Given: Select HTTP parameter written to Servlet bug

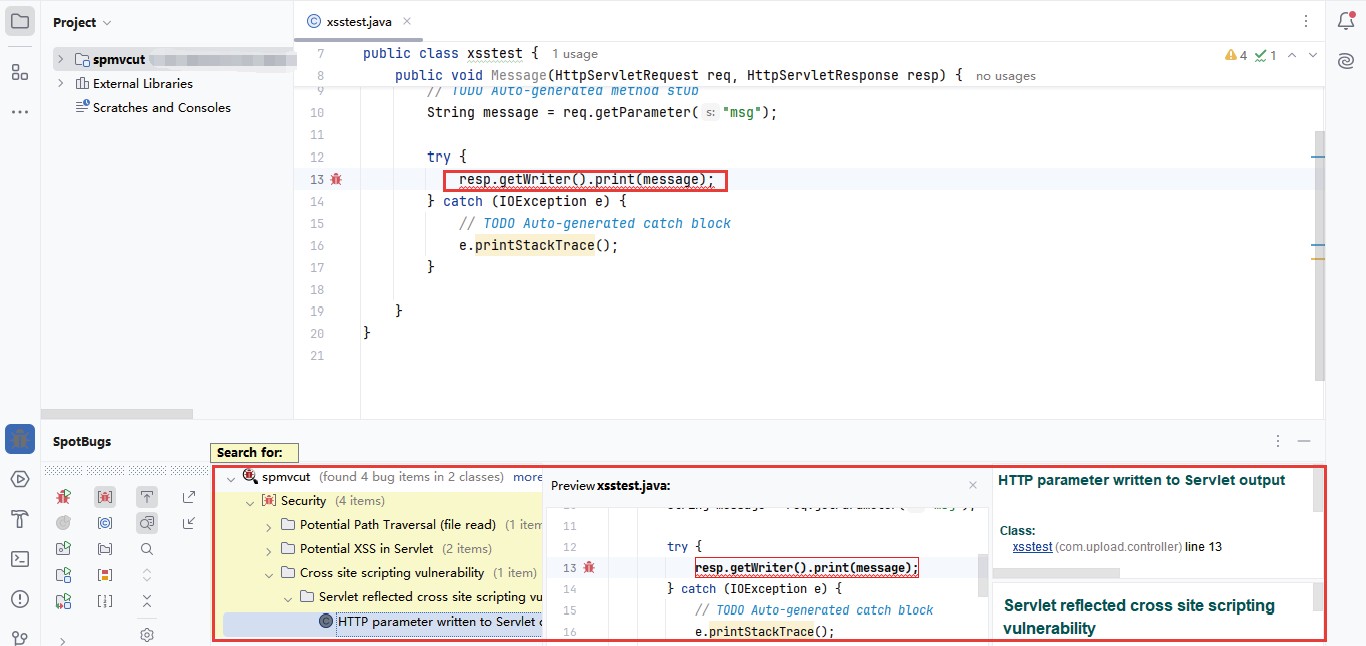Looking at the screenshot, I should 383,622.
